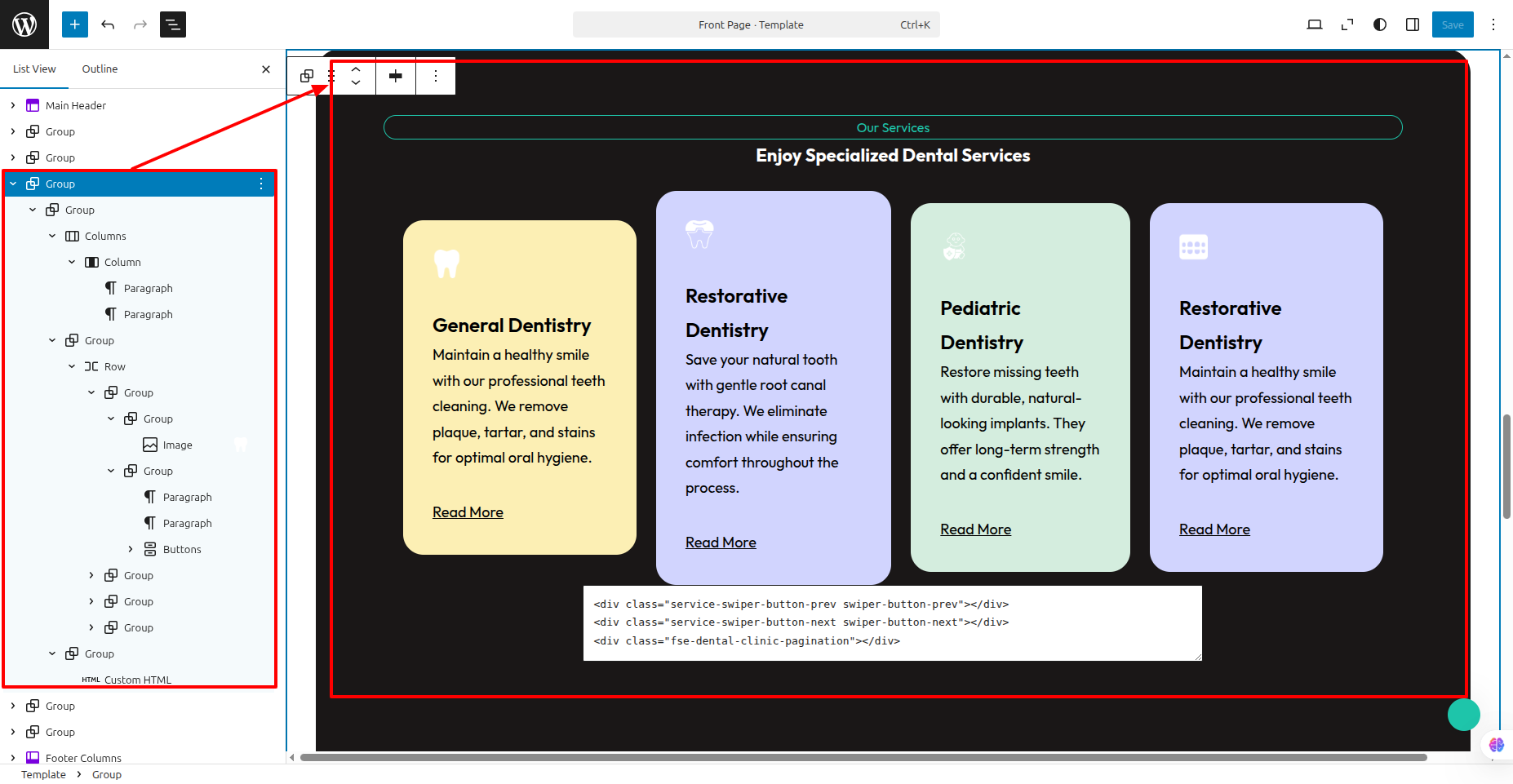Click the Undo arrow icon
The image size is (1513, 784).
pos(108,24)
